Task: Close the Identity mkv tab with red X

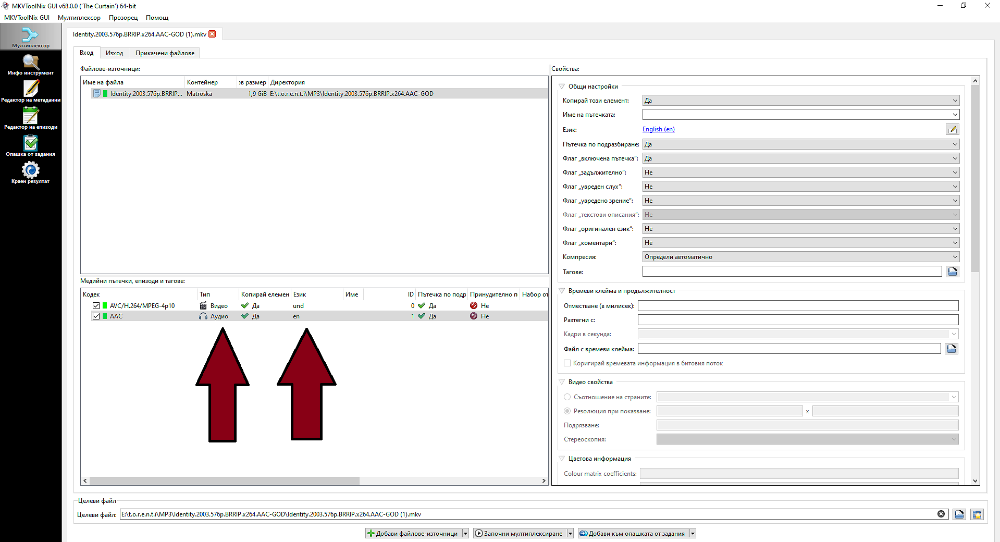Action: coord(212,34)
